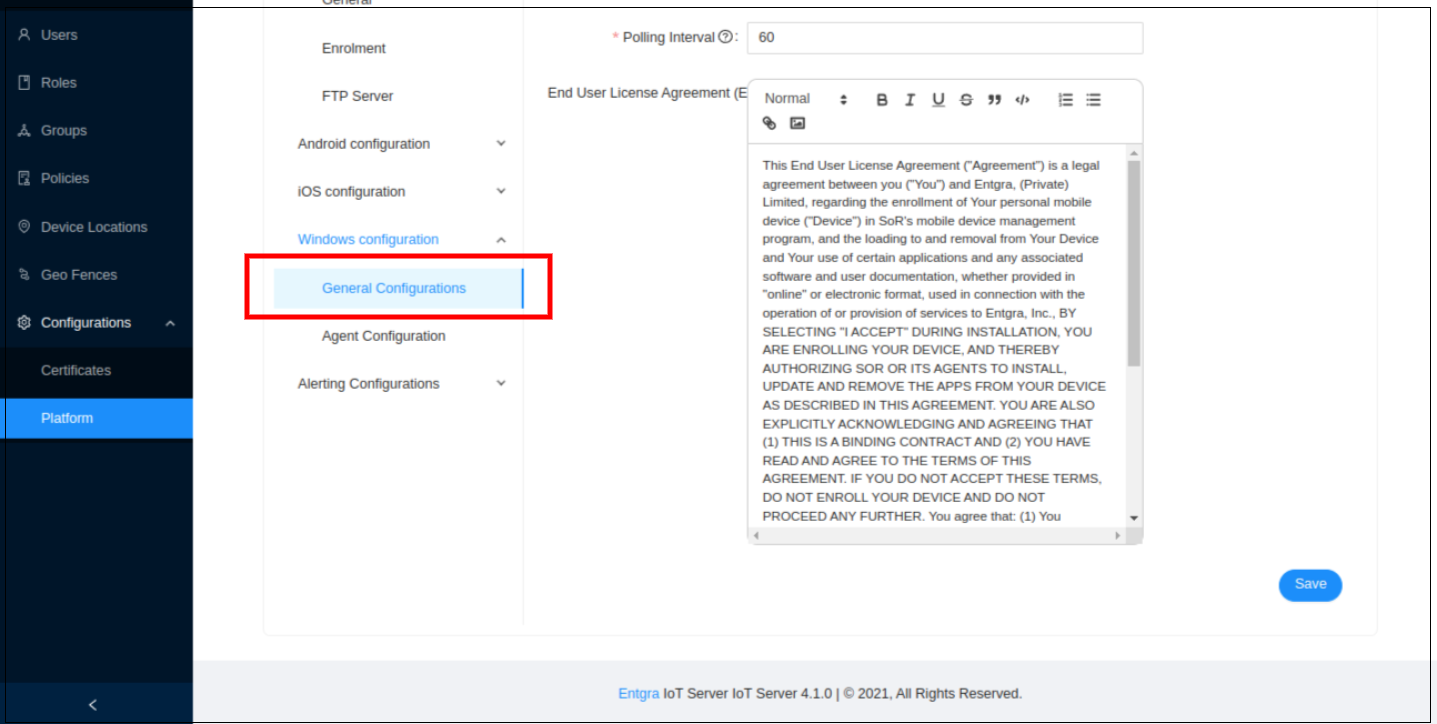This screenshot has height=724, width=1437.
Task: Insert a code block in the editor
Action: 1021,98
